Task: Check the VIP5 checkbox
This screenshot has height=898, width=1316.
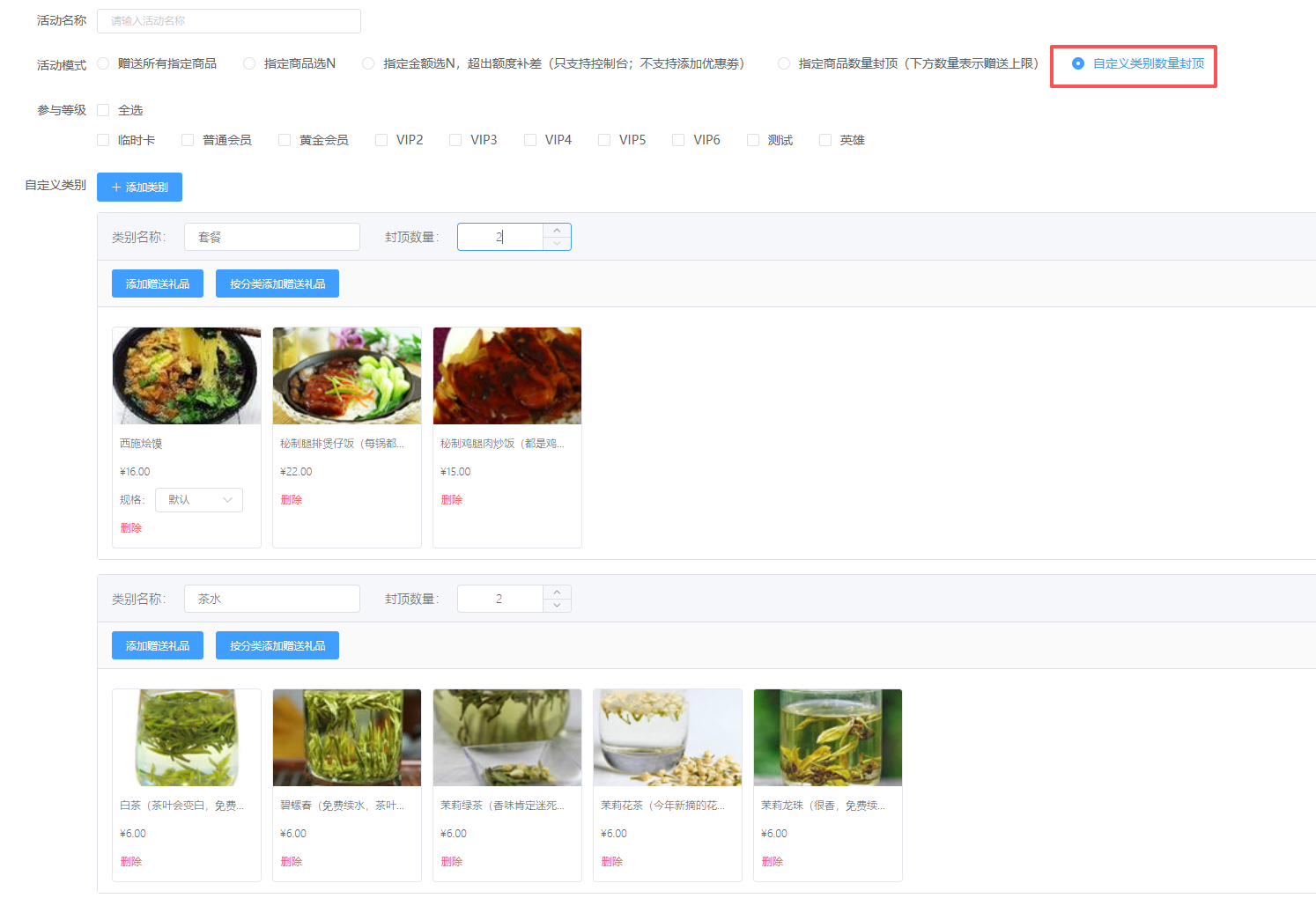Action: (x=604, y=140)
